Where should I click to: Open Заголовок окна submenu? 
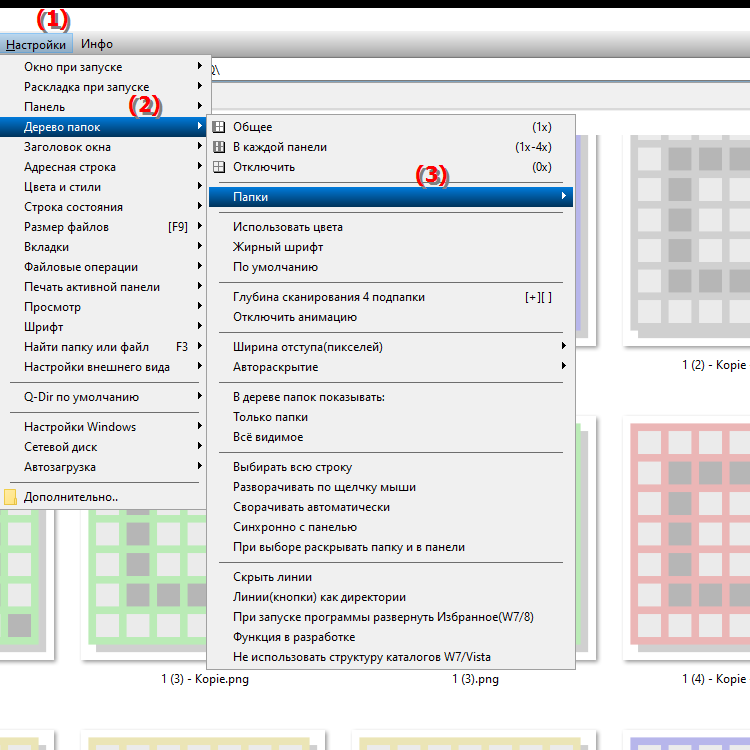[103, 147]
